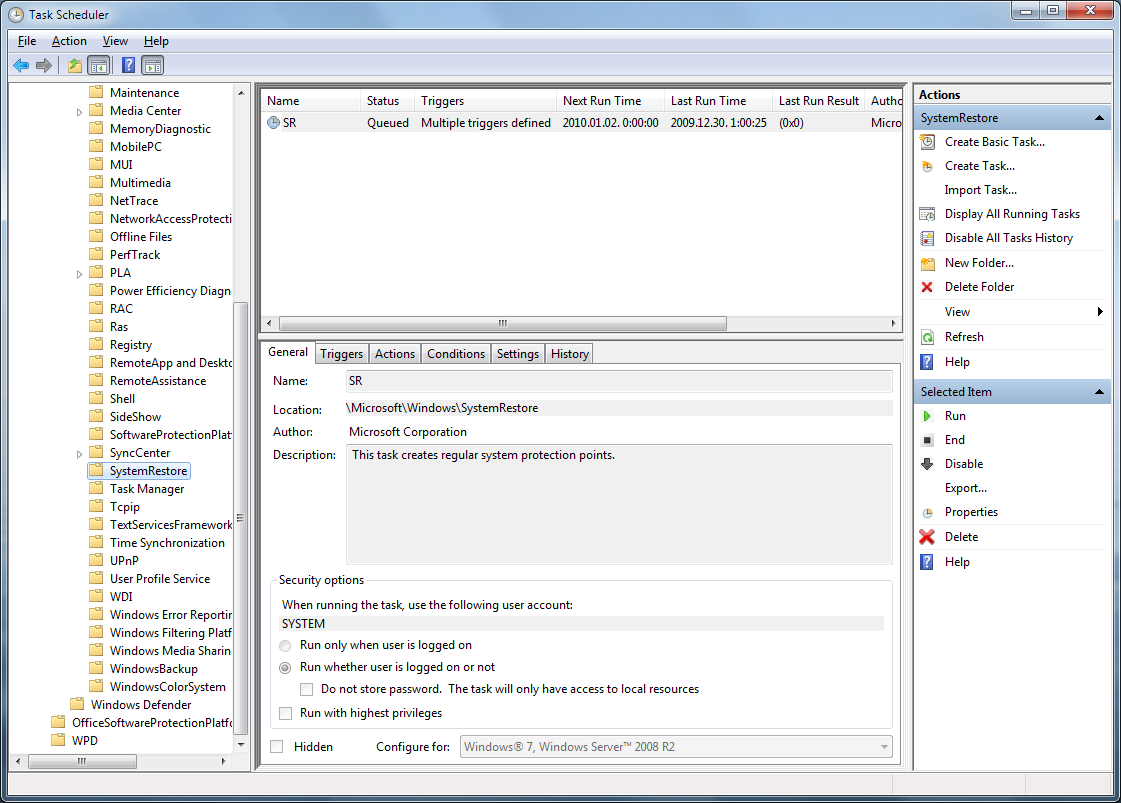
Task: Click the green Refresh icon
Action: click(x=927, y=337)
